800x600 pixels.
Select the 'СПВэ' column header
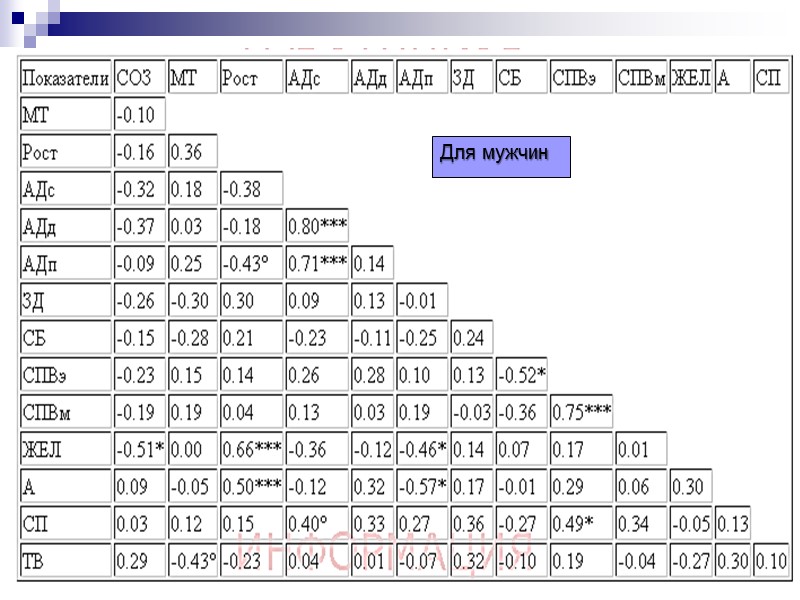point(581,77)
